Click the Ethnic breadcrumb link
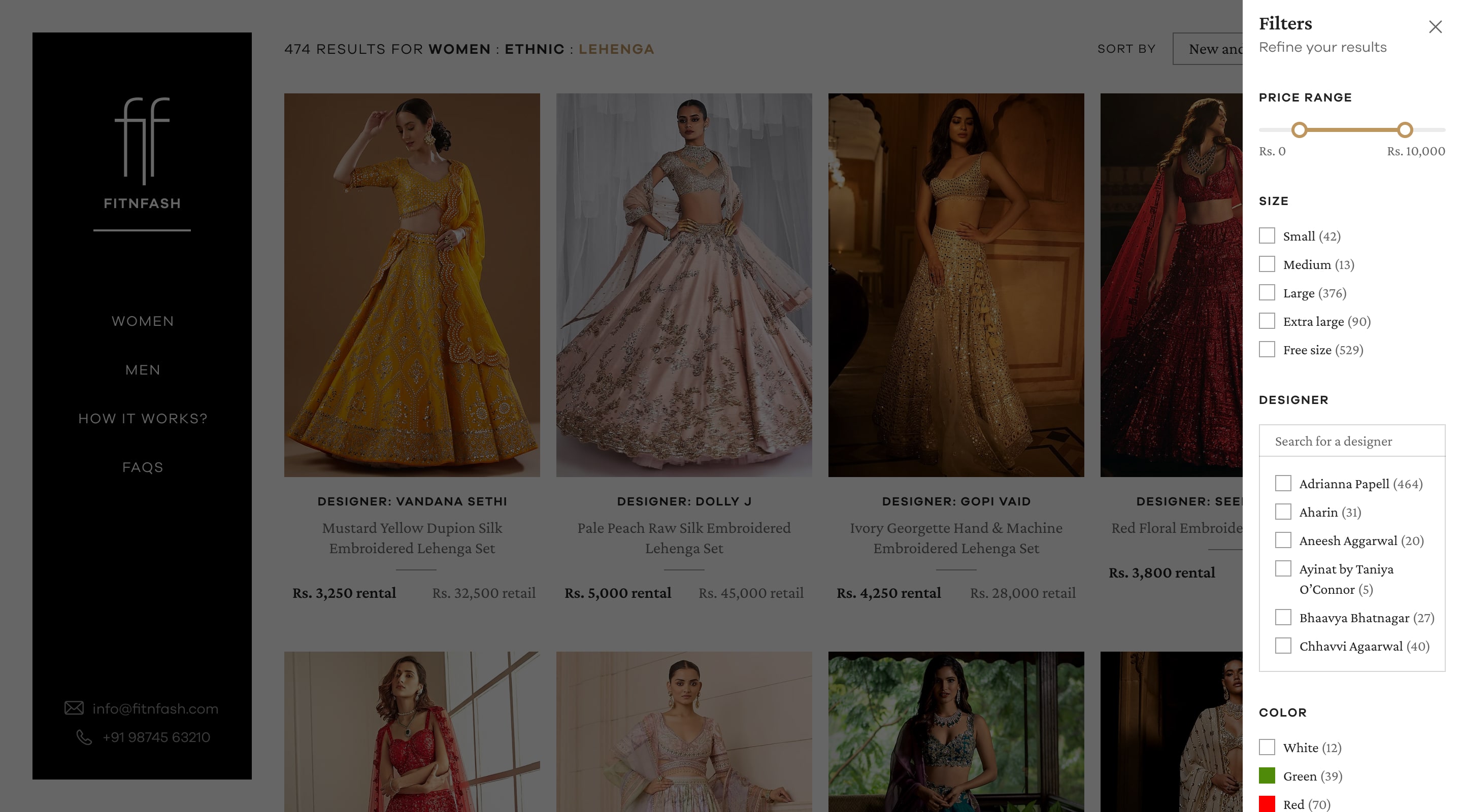 (534, 49)
